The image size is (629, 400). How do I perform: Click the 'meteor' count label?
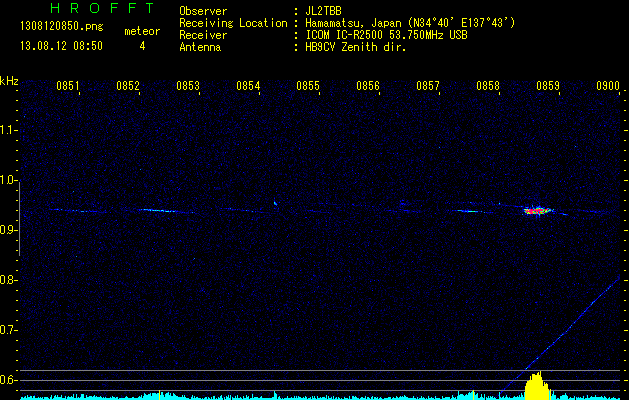[x=142, y=31]
